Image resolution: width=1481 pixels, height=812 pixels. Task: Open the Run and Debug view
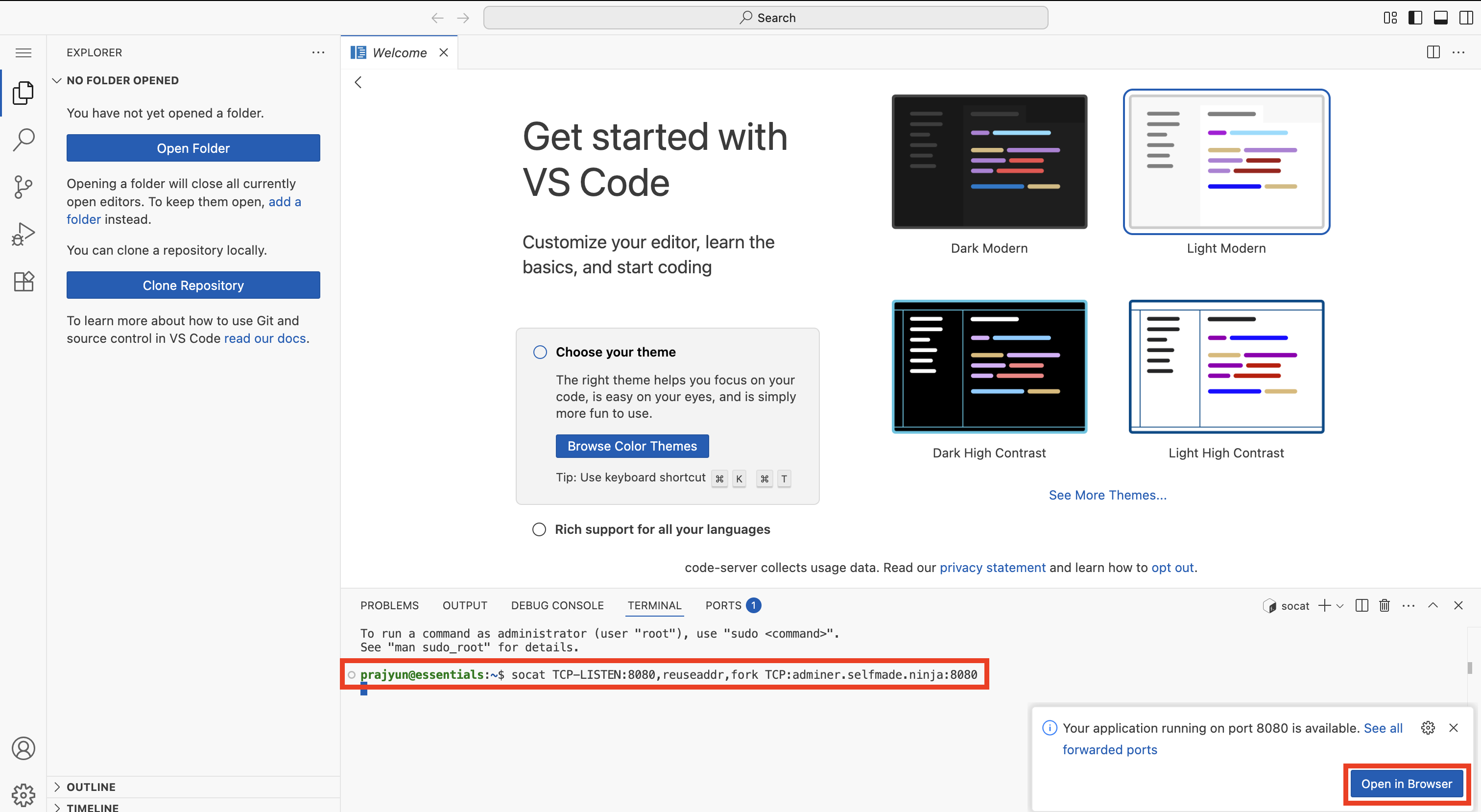coord(23,234)
